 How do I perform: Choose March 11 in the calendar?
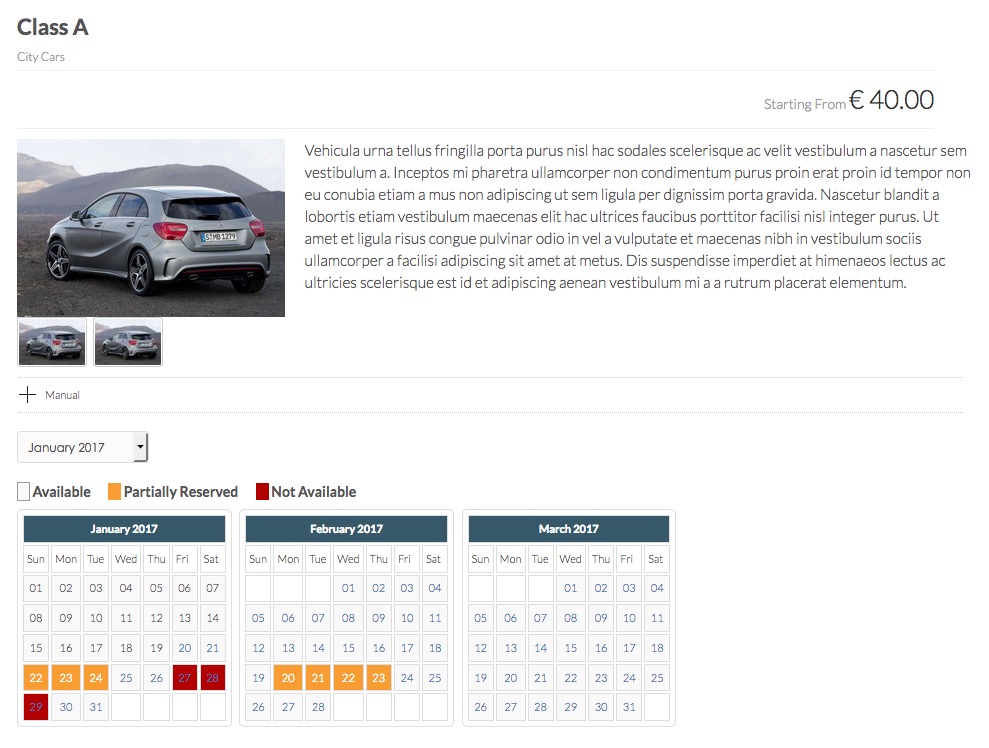click(x=657, y=618)
